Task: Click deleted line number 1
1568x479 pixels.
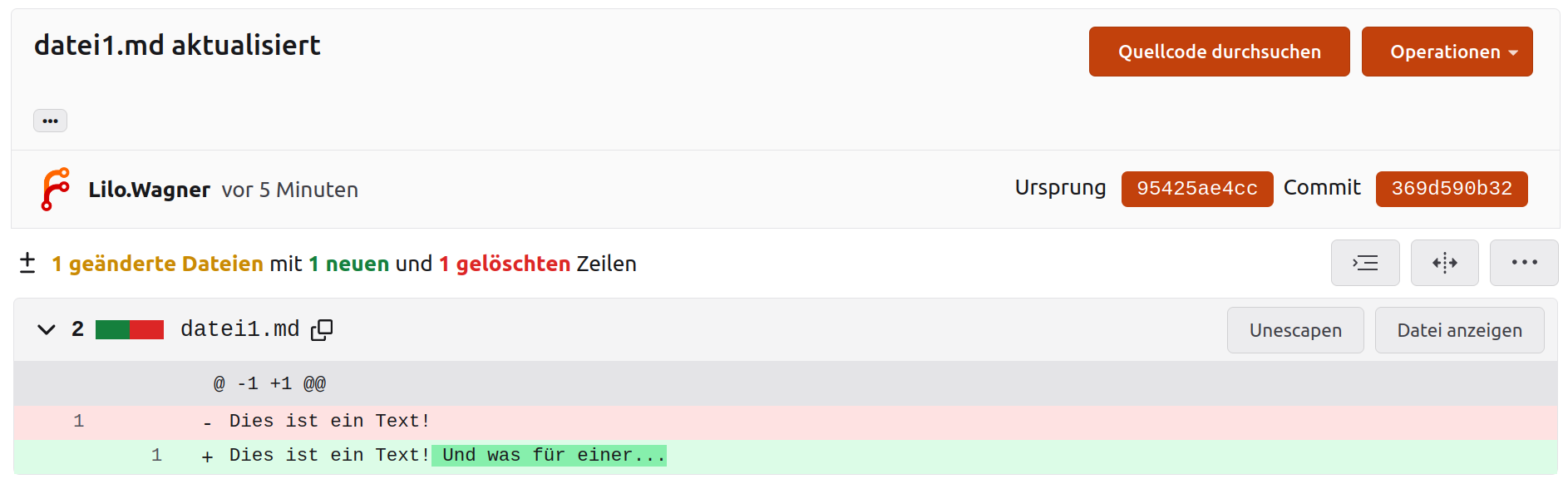Action: click(x=79, y=422)
